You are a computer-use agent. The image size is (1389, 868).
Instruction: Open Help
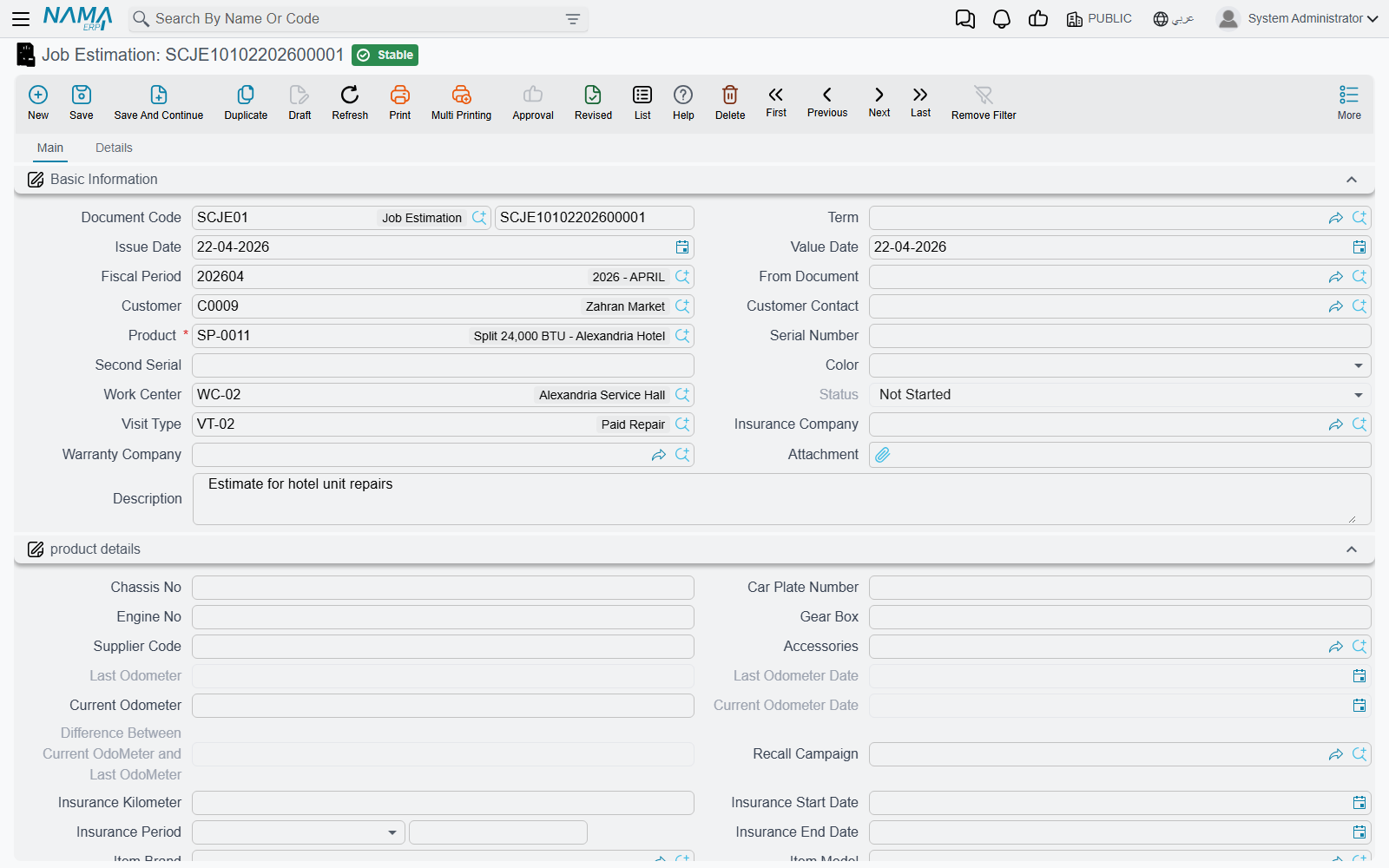tap(683, 102)
